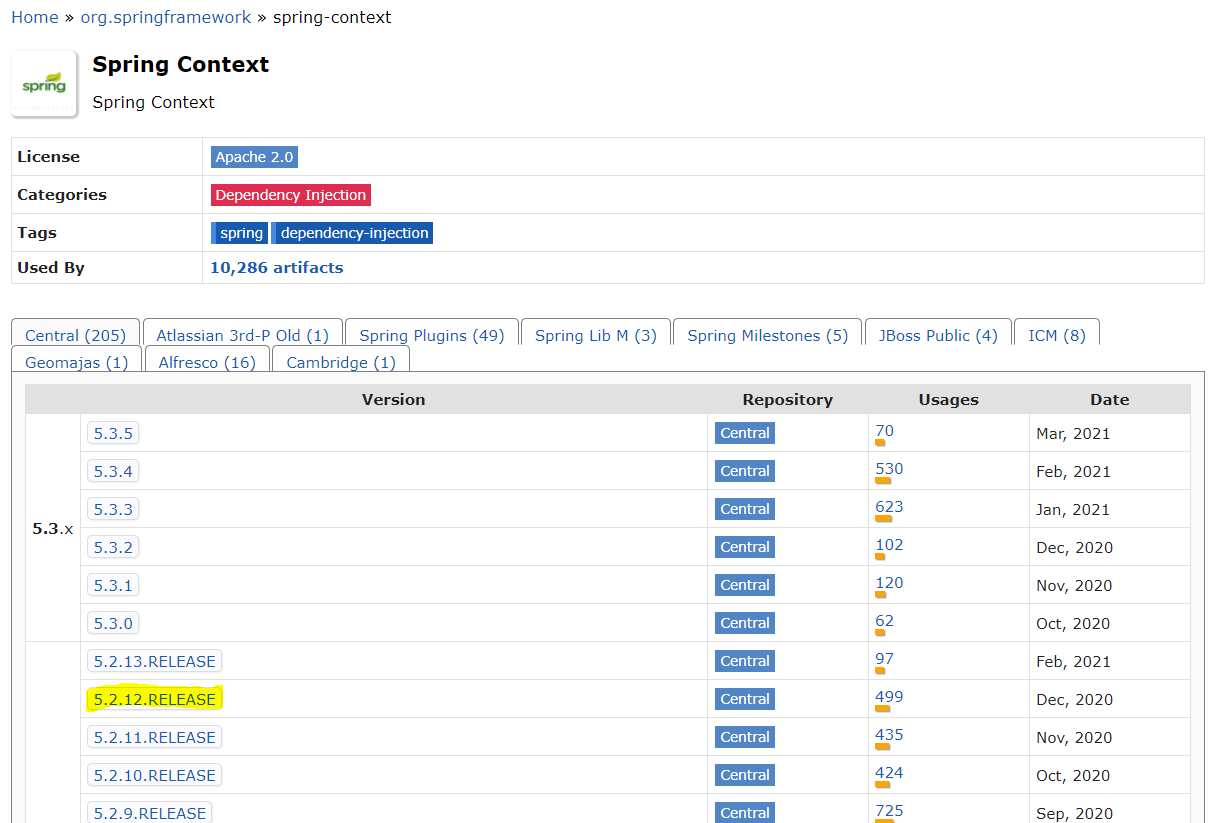Screen dimensions: 1212x823
Task: Open highlighted version 5.2.12.RELEASE
Action: (155, 699)
